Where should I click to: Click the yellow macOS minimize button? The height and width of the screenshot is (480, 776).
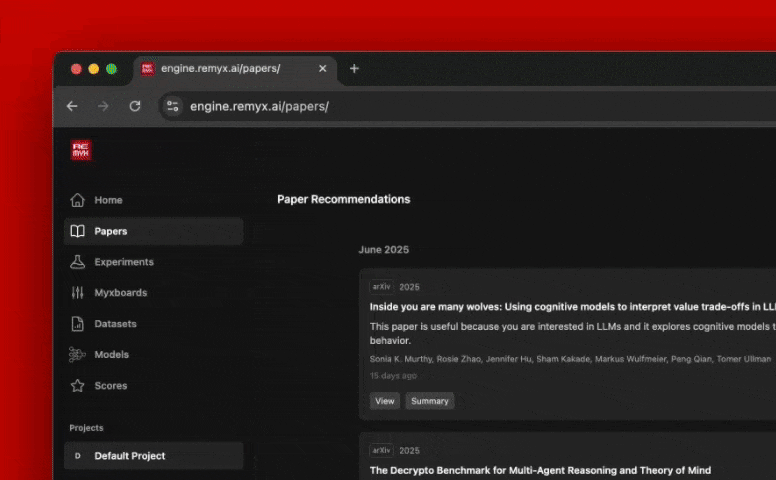point(94,69)
